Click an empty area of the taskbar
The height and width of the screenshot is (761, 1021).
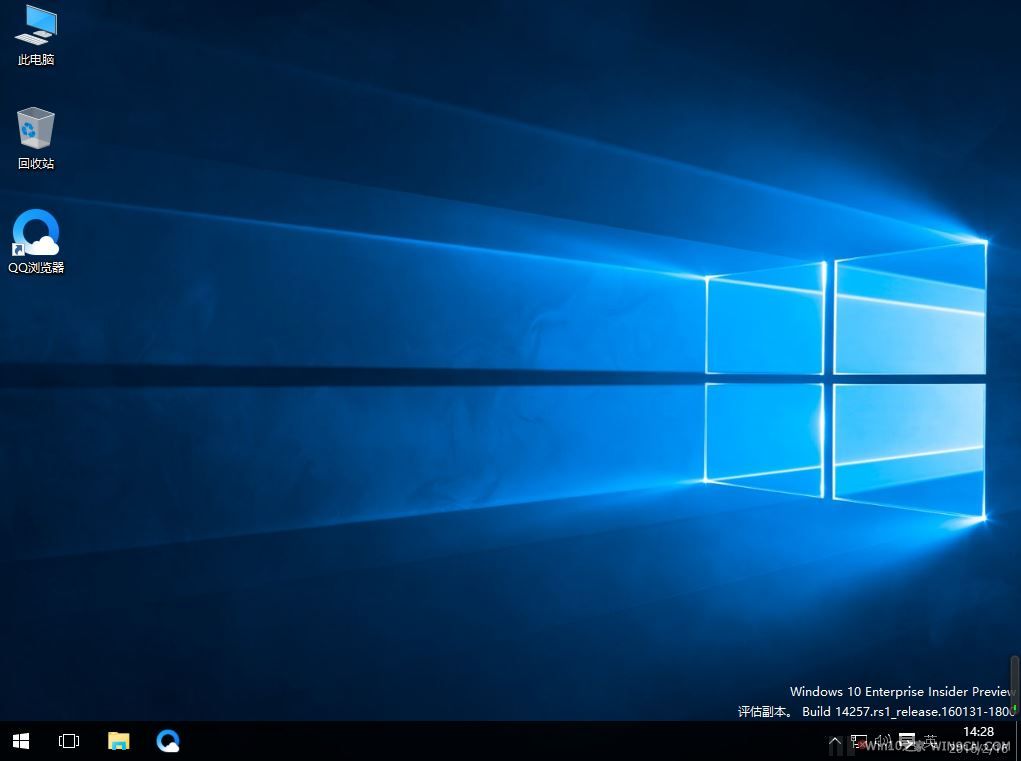(500, 741)
